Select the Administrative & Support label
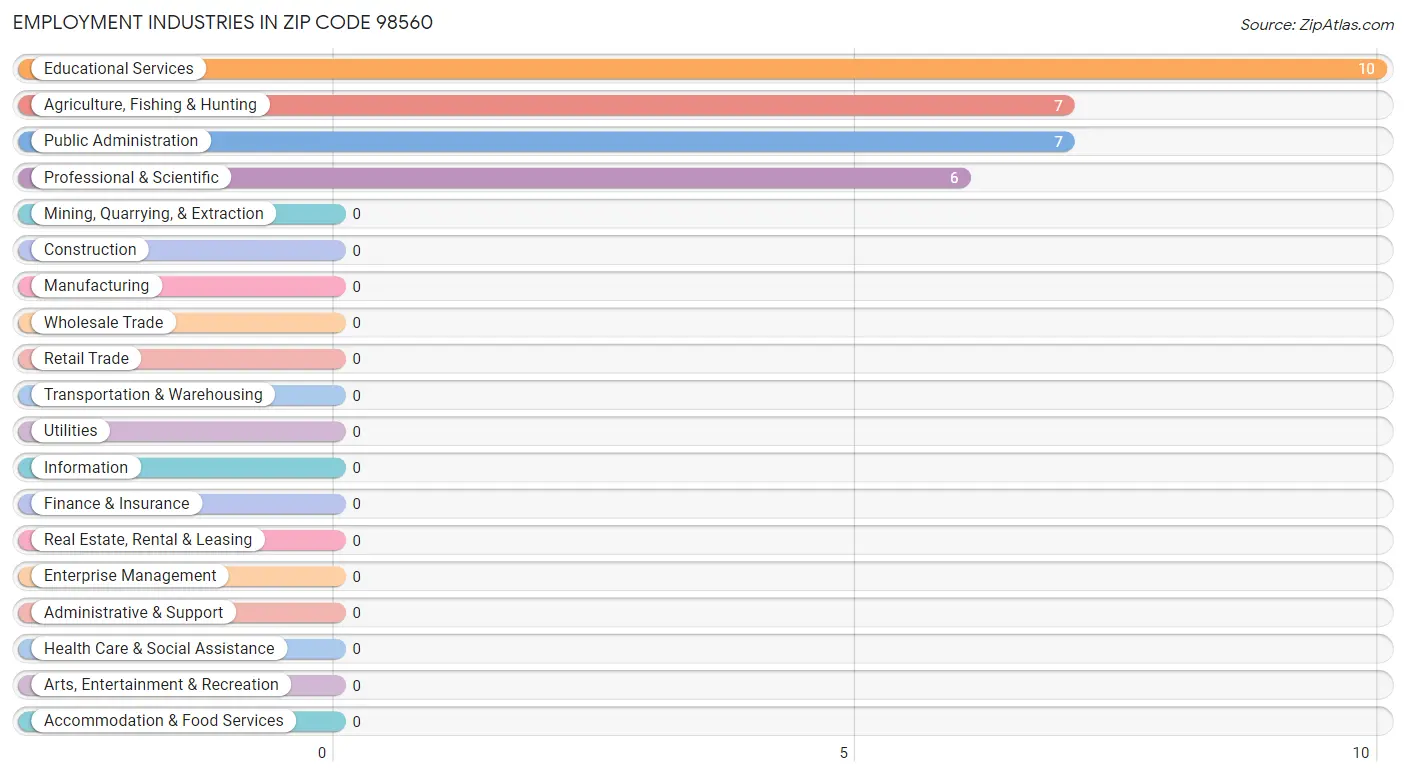The width and height of the screenshot is (1406, 776). click(x=133, y=613)
